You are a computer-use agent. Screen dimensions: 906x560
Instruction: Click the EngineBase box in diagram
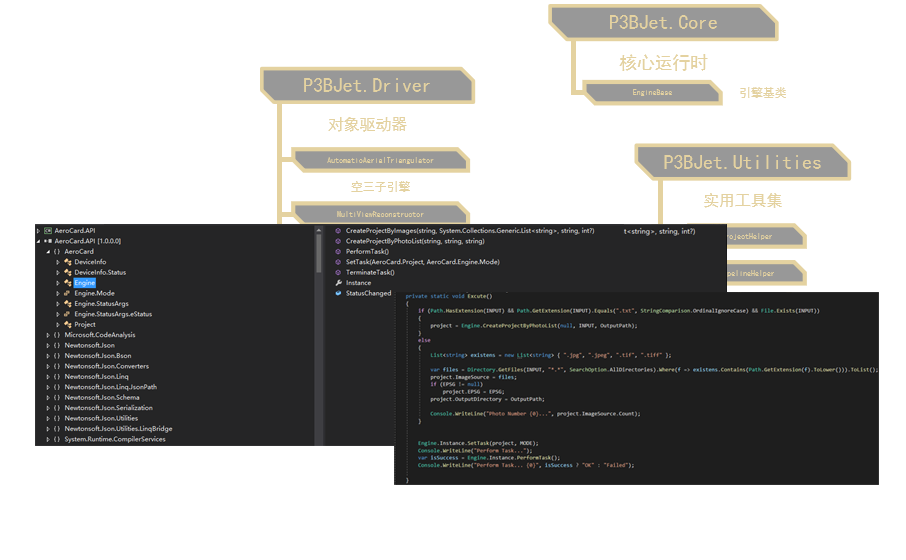click(x=652, y=92)
